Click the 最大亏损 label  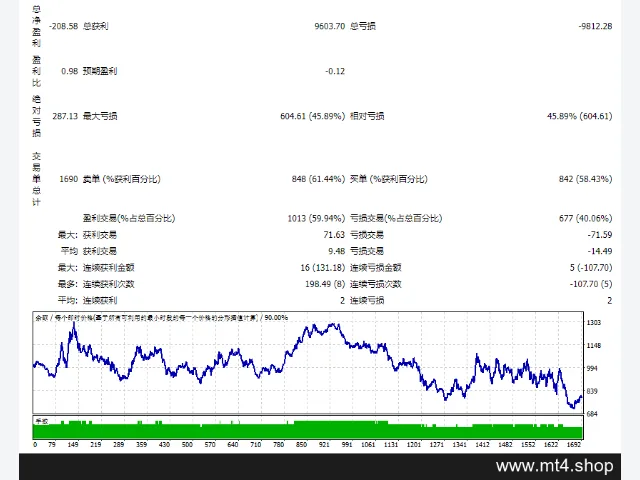point(100,116)
